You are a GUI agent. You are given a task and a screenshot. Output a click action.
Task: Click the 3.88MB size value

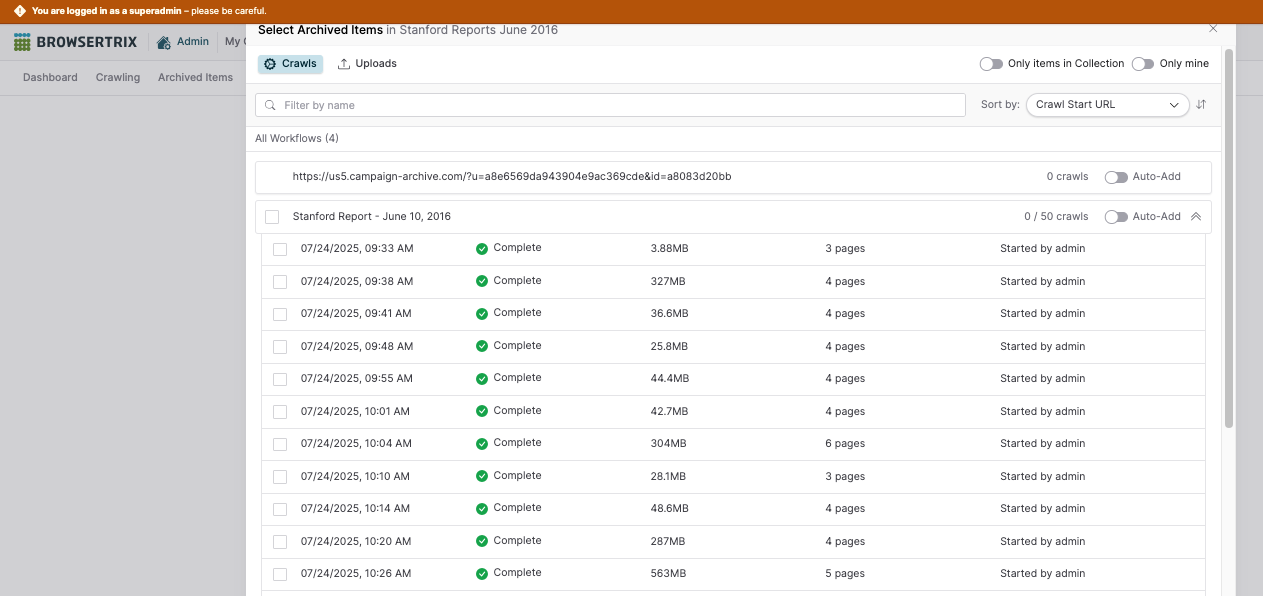[669, 249]
